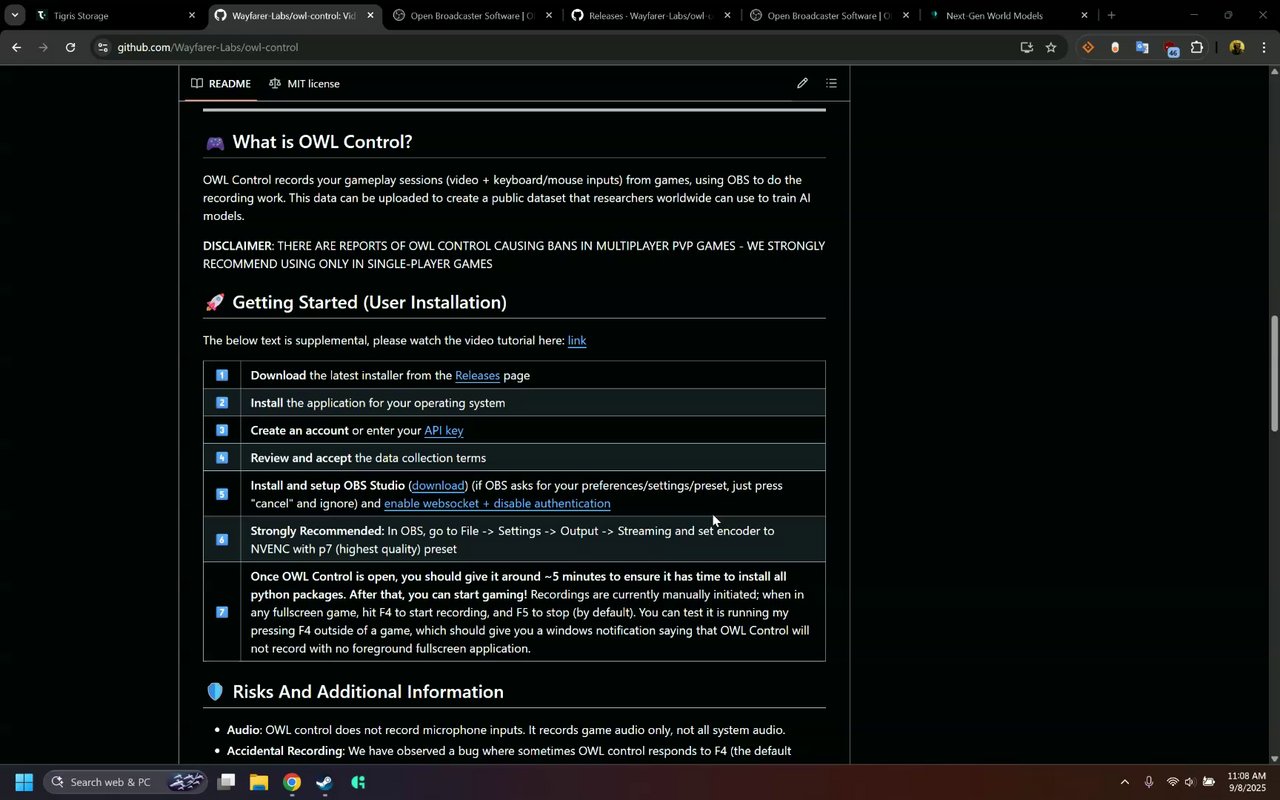Bookmark this page with the star icon
The image size is (1280, 800).
pos(1051,47)
